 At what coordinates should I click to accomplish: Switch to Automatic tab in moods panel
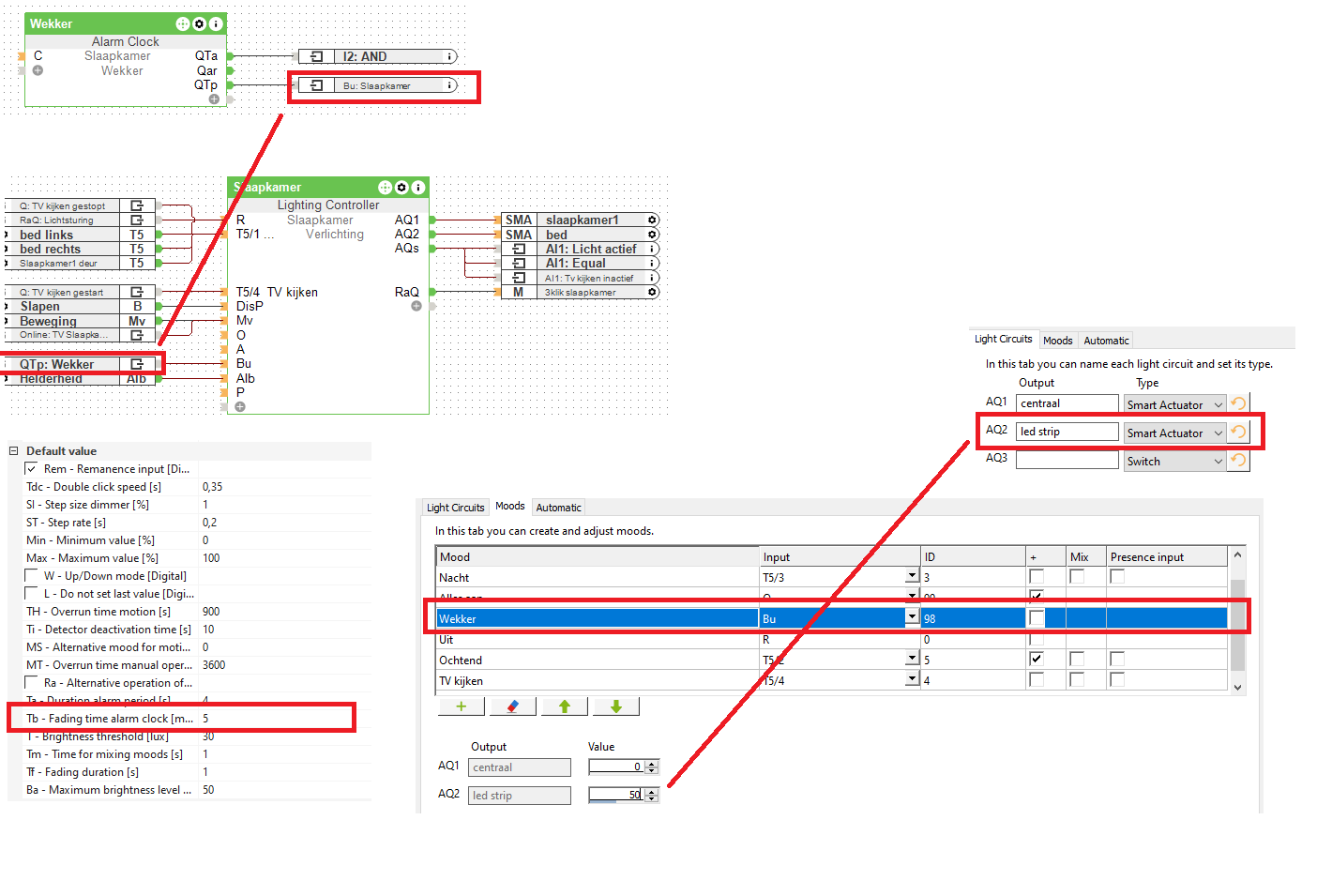pos(558,508)
